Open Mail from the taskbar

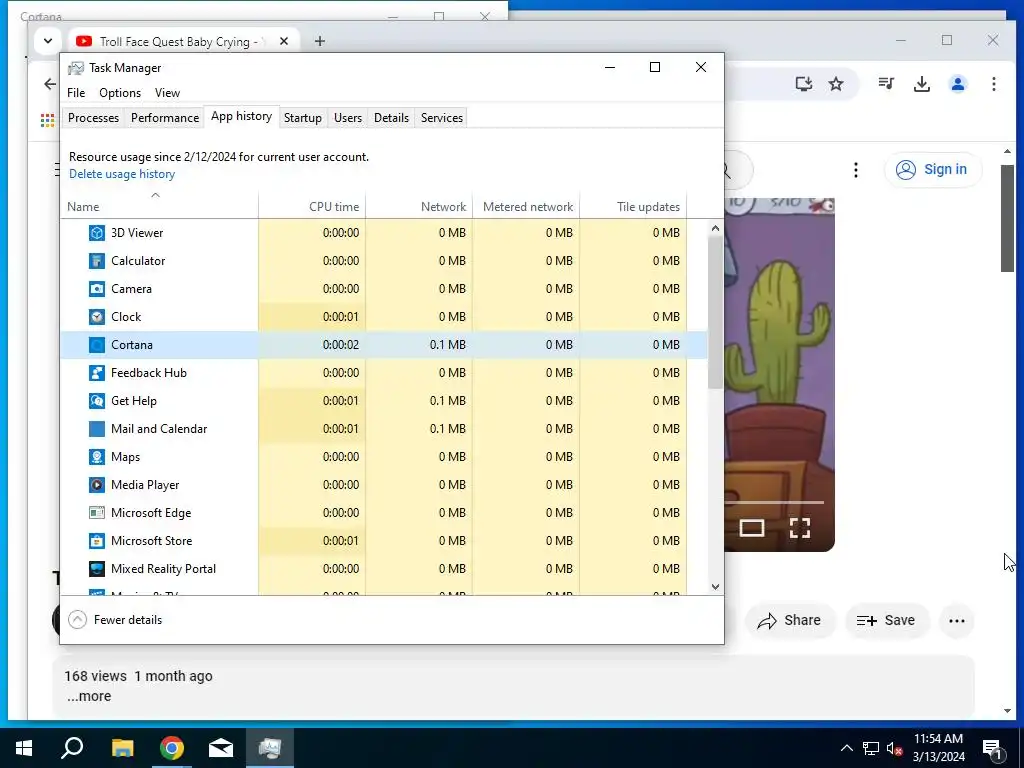pyautogui.click(x=221, y=748)
